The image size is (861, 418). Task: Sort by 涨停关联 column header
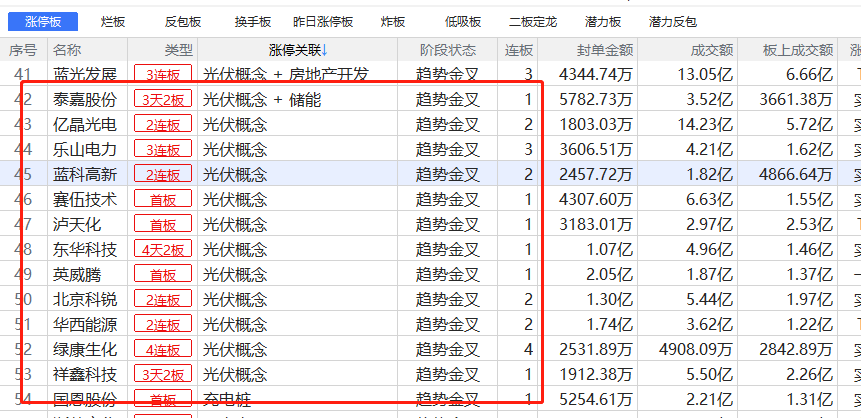298,51
